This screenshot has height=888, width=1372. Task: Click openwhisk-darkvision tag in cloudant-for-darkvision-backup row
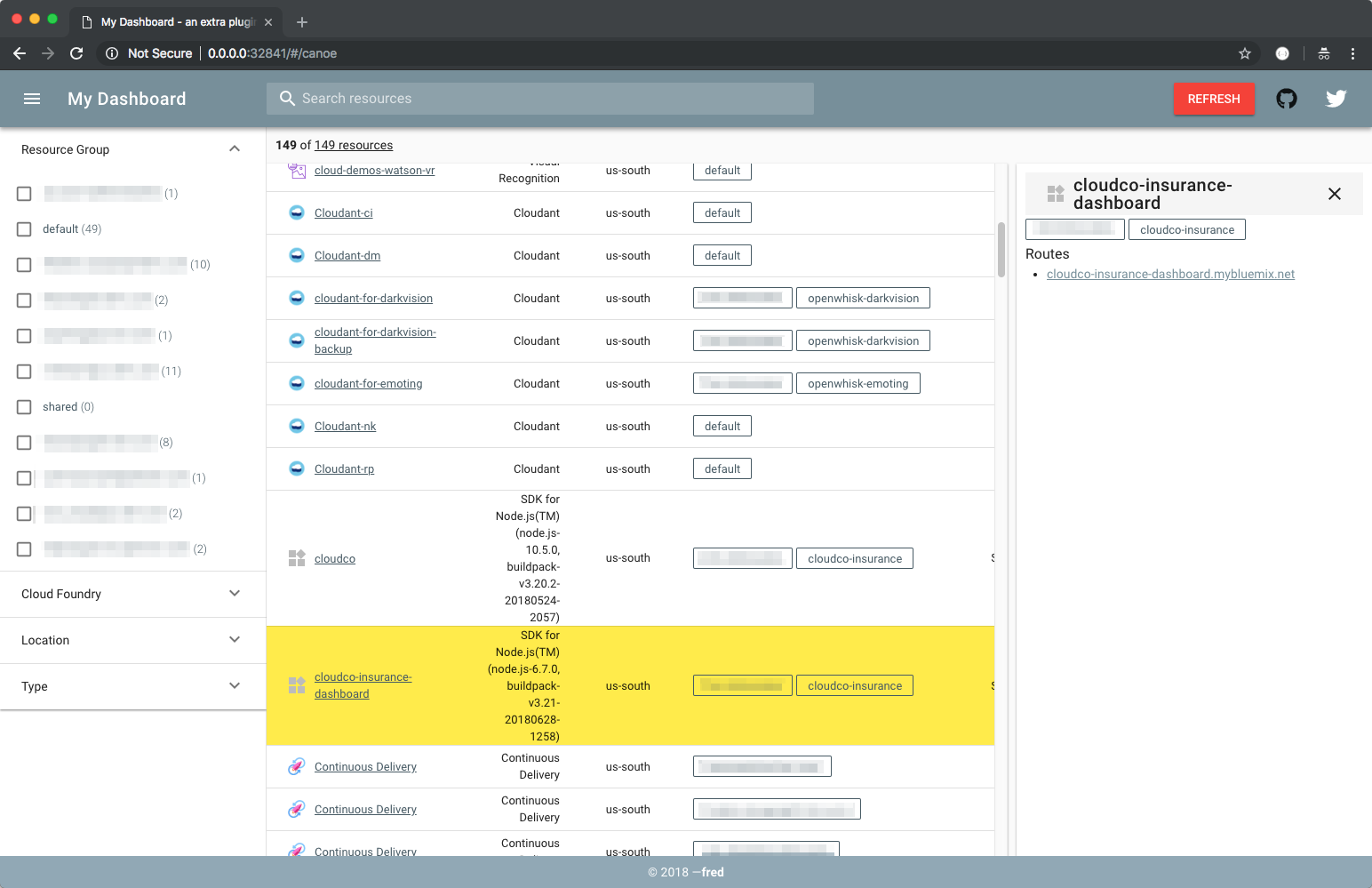click(863, 340)
